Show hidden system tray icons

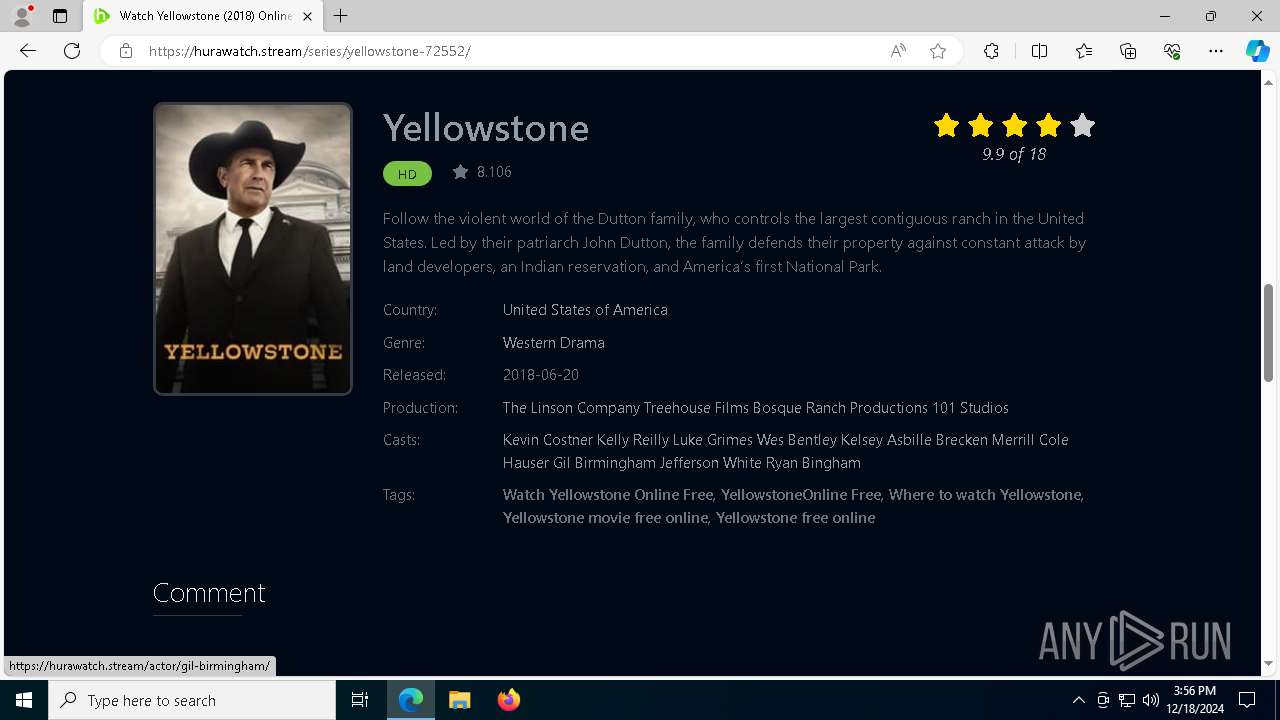pos(1078,700)
